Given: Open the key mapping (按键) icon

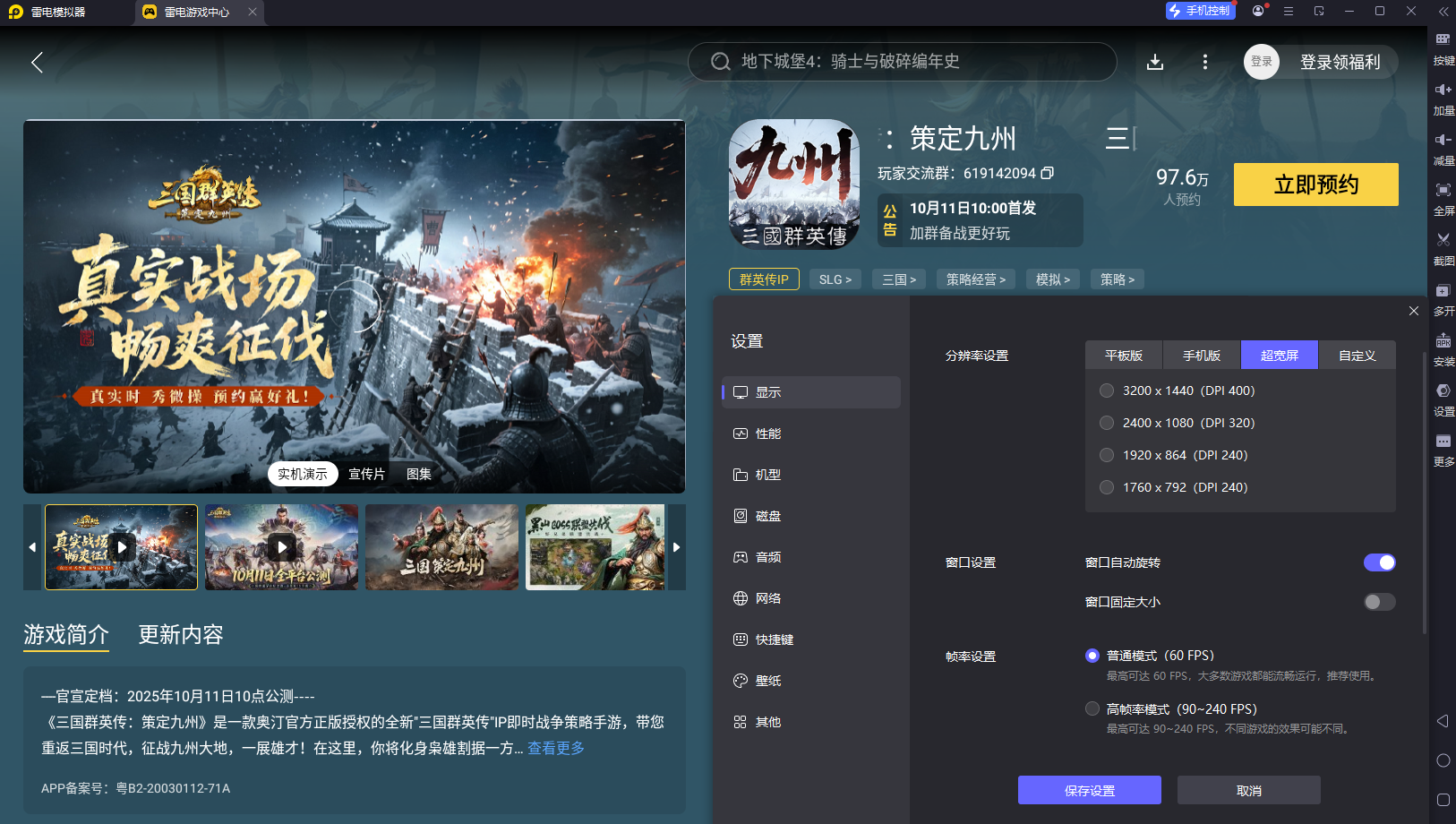Looking at the screenshot, I should (x=1443, y=39).
